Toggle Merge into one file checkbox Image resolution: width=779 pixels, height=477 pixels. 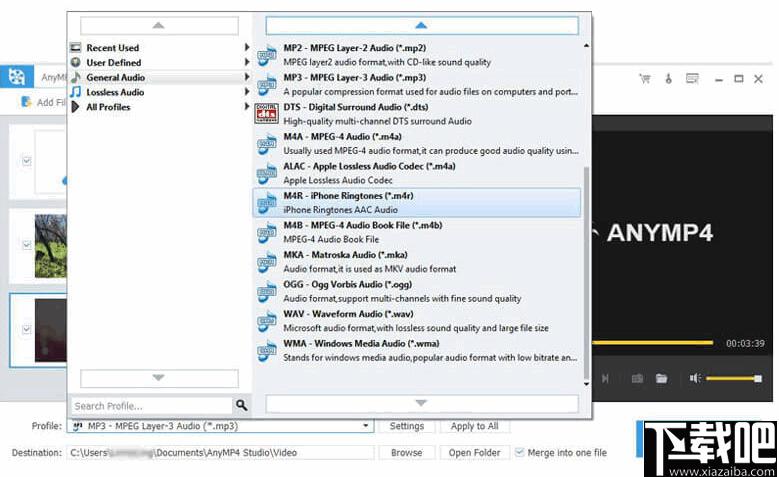519,452
